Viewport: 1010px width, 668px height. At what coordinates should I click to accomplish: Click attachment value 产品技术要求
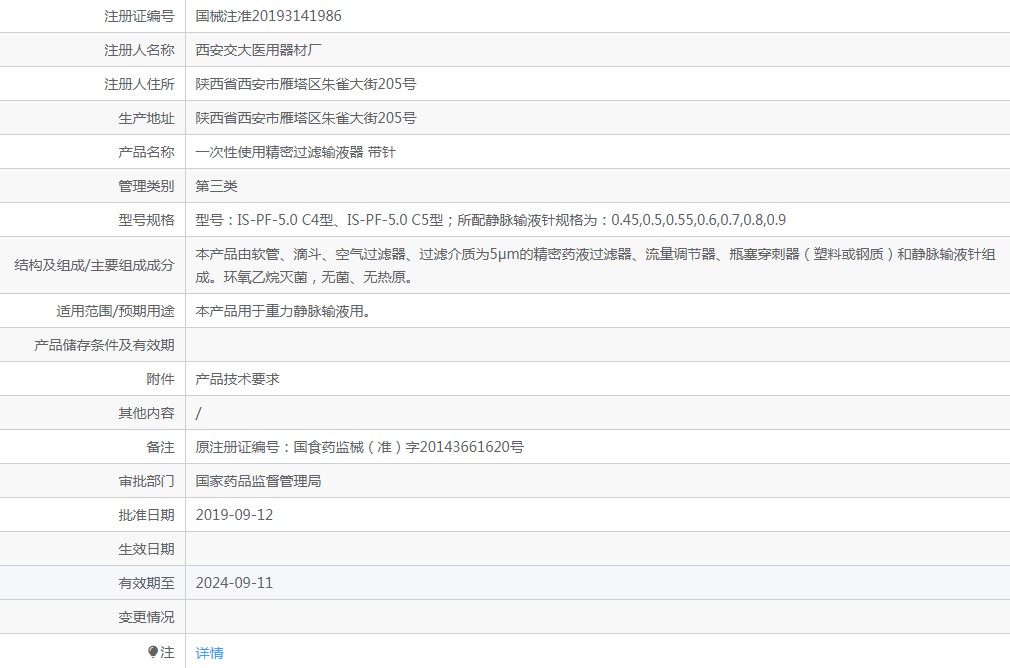coord(238,379)
